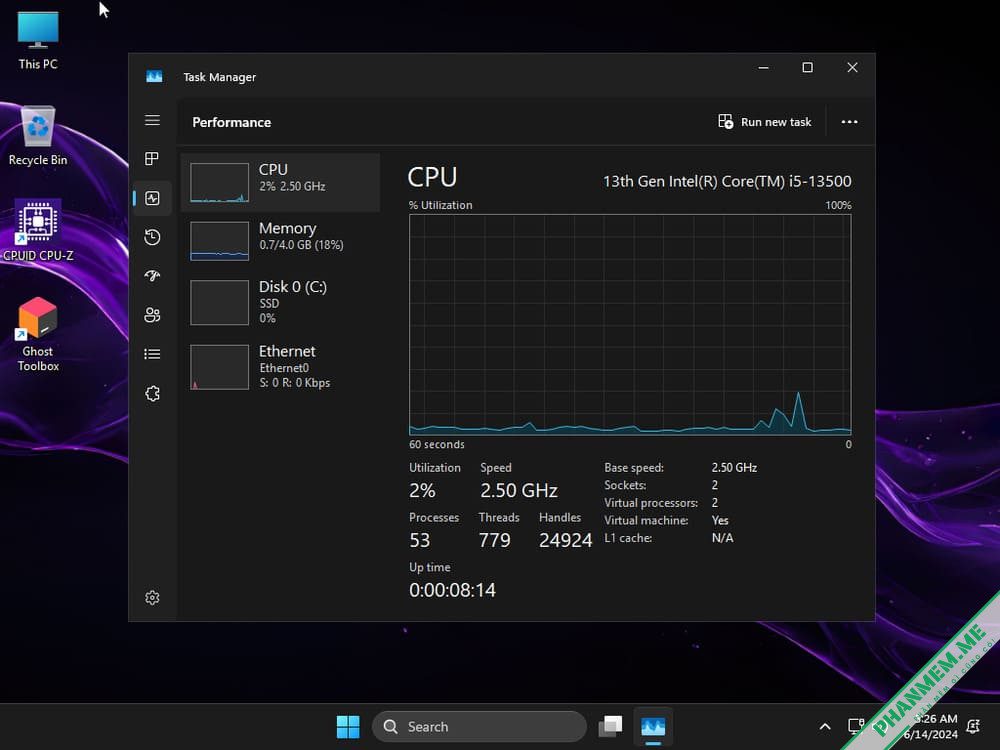Image resolution: width=1000 pixels, height=750 pixels.
Task: Open Task Manager Settings gear icon
Action: tap(152, 598)
